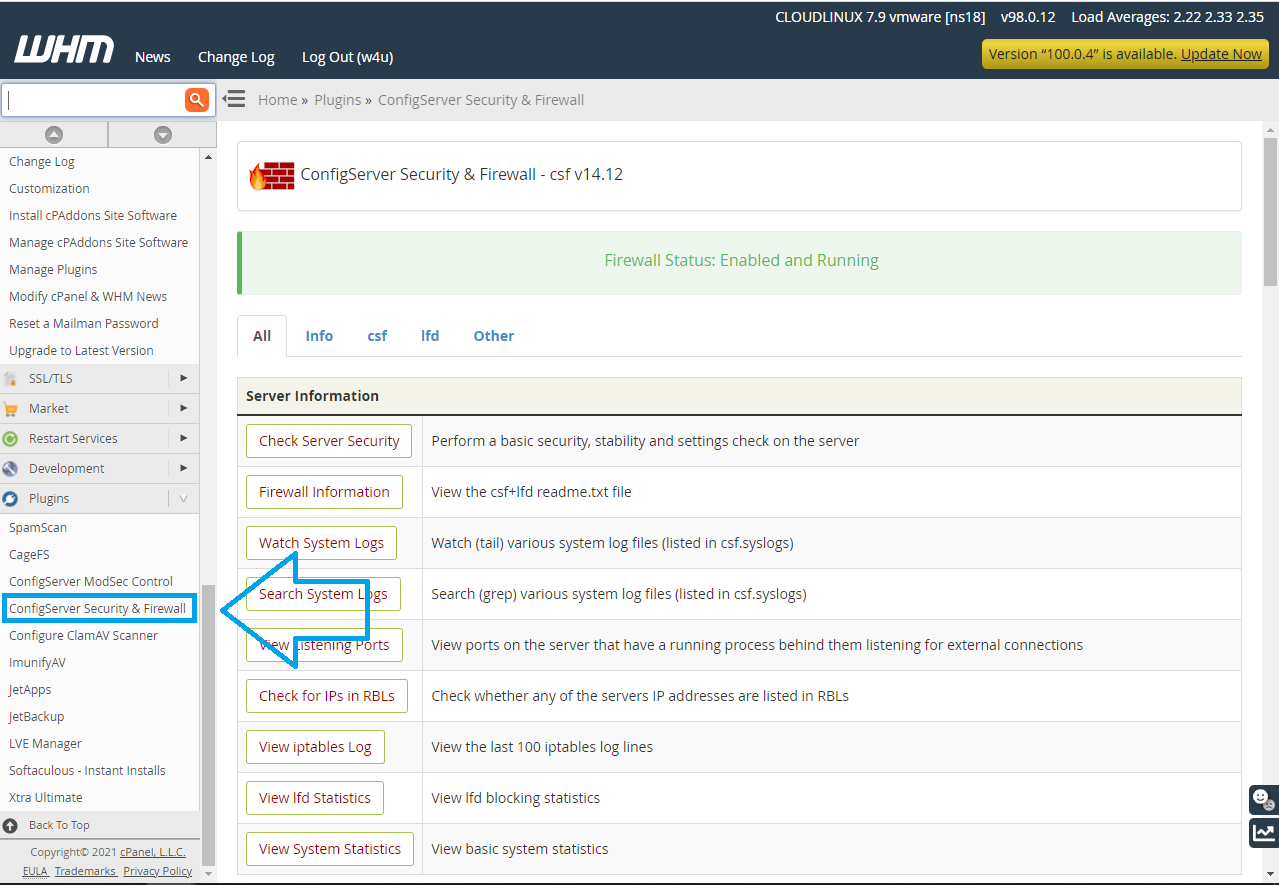Open the News menu item
Screen dimensions: 1279x885
coord(153,57)
